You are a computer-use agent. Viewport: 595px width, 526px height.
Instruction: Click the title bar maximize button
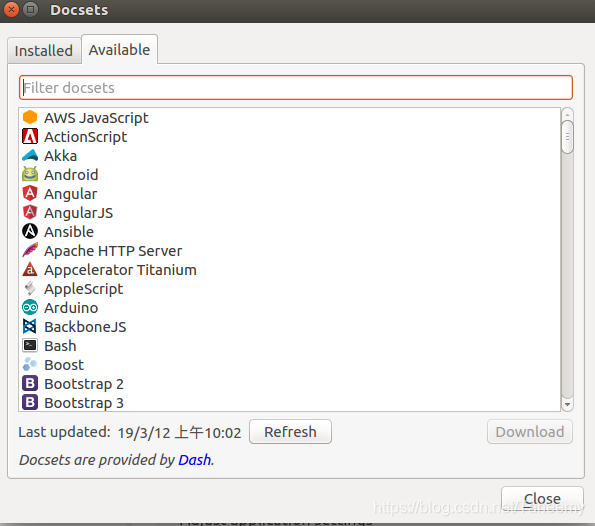tap(31, 9)
